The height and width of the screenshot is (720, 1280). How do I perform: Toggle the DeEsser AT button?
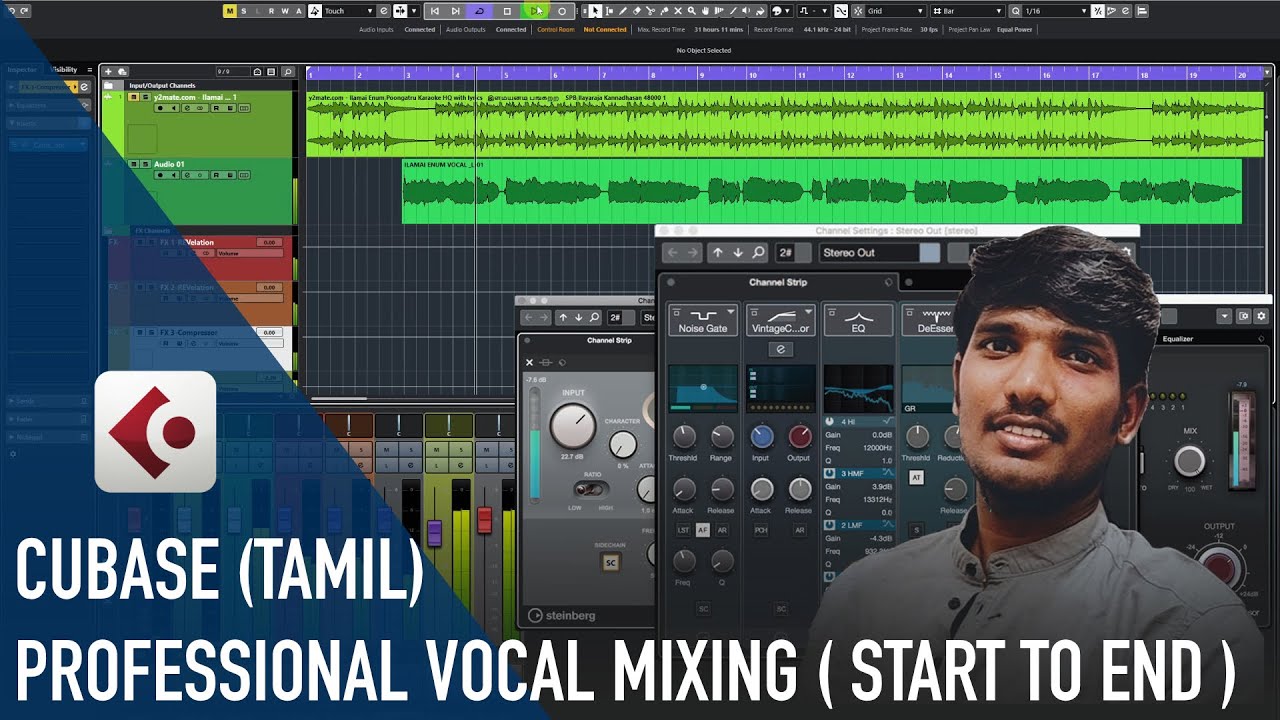(x=916, y=478)
